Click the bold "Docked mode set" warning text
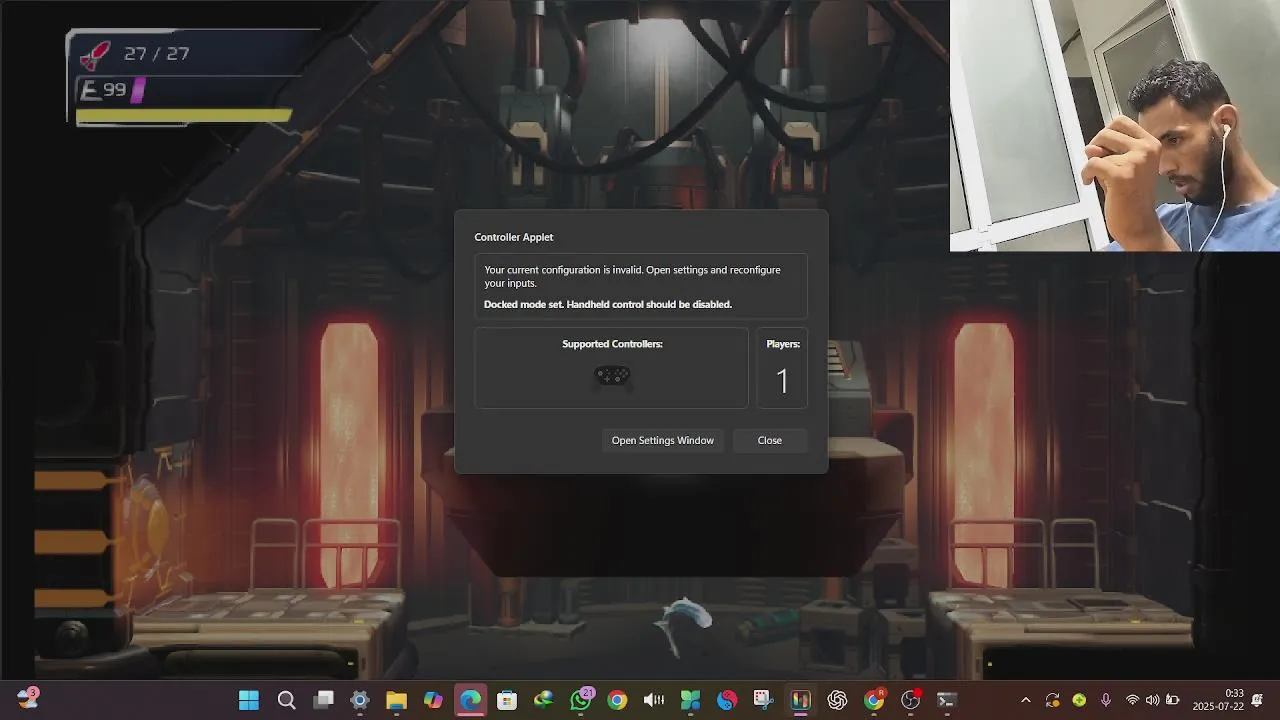Viewport: 1280px width, 720px height. [608, 304]
